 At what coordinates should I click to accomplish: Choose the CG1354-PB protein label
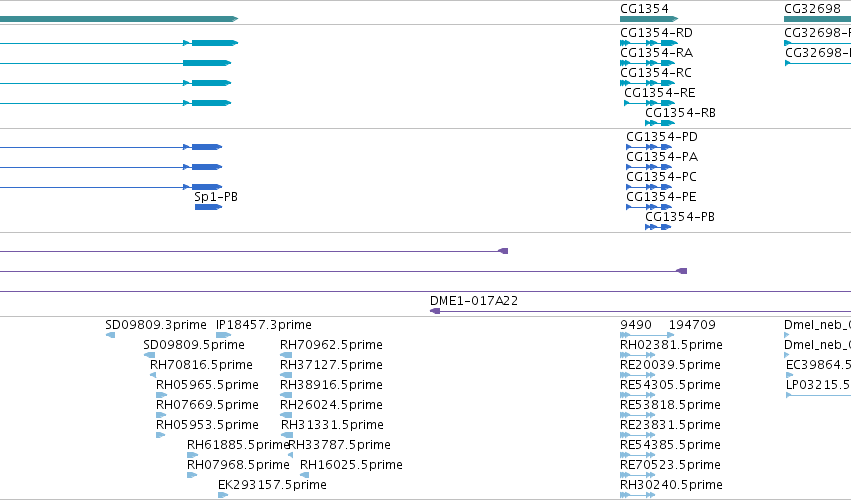click(x=679, y=217)
